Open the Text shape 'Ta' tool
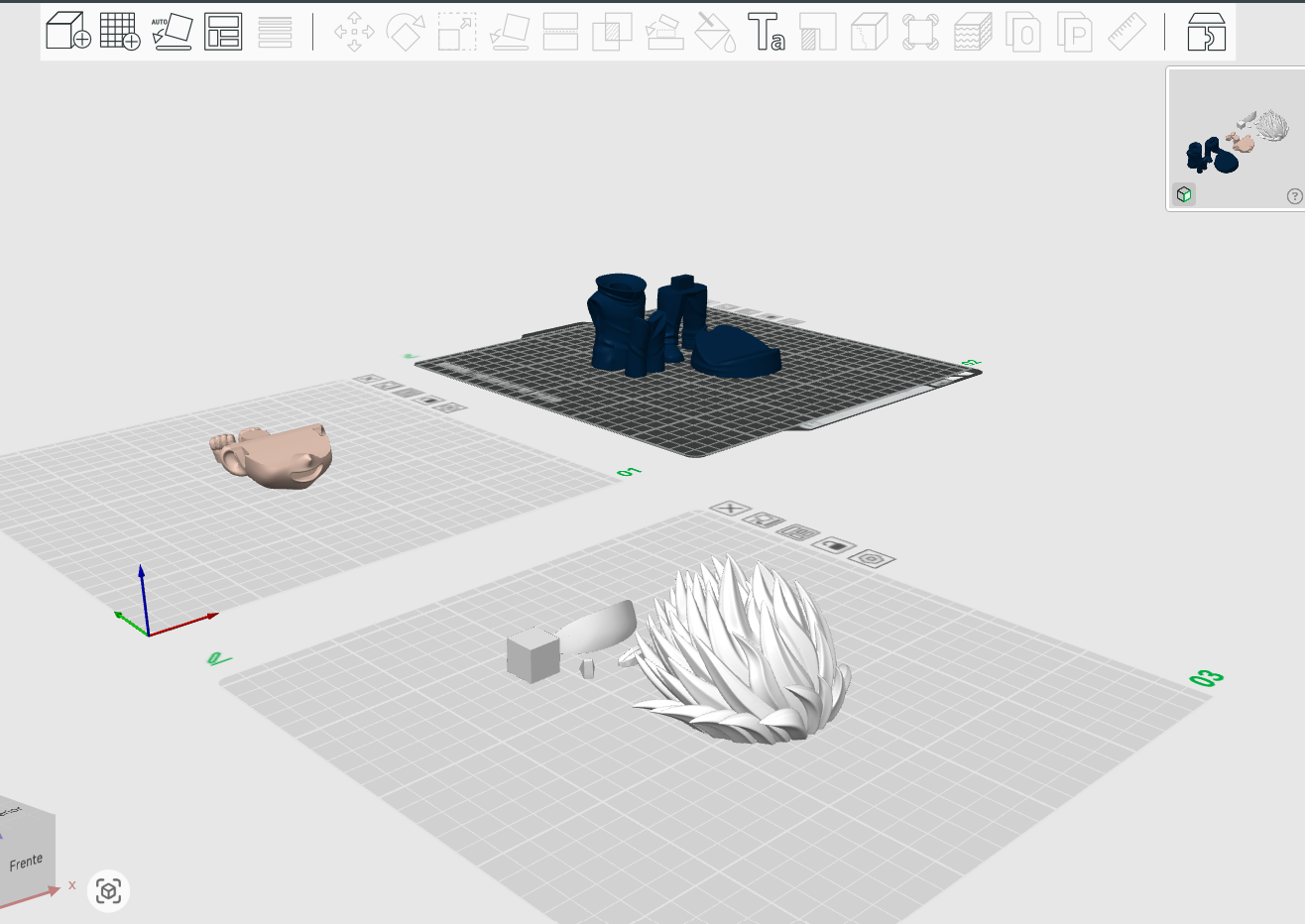The image size is (1305, 924). pos(767,32)
